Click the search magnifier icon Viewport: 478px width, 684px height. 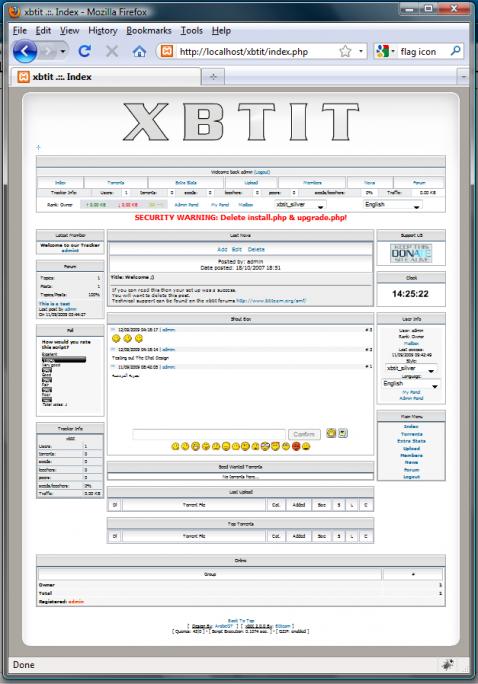pyautogui.click(x=455, y=51)
